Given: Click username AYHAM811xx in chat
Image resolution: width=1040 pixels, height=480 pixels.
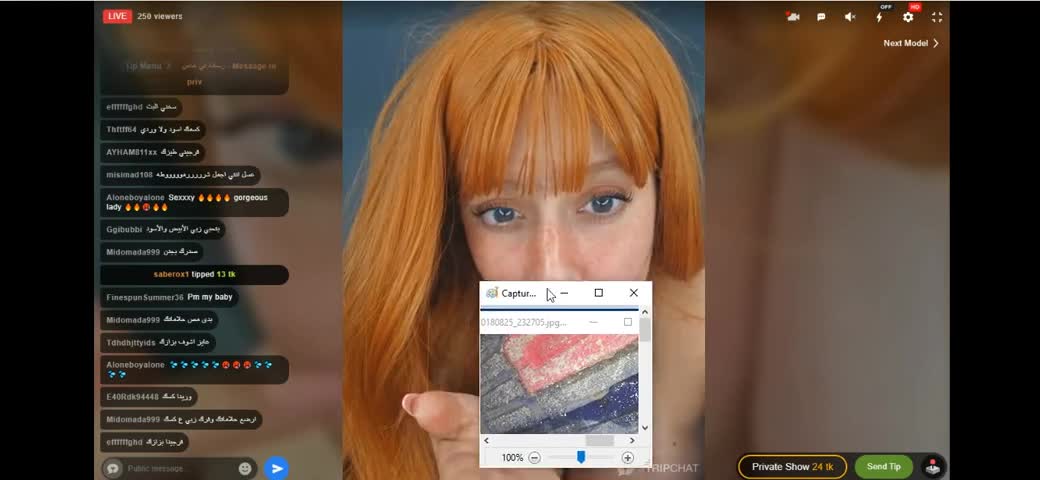Looking at the screenshot, I should 131,152.
